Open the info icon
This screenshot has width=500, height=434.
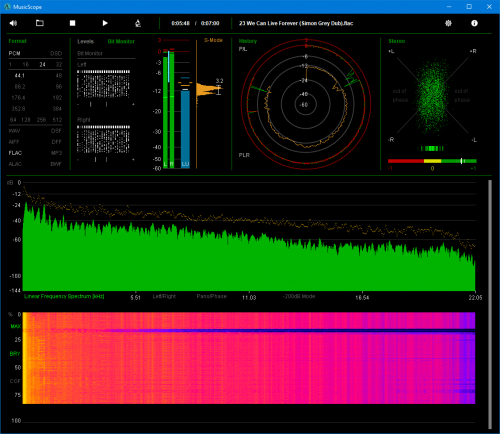point(474,23)
